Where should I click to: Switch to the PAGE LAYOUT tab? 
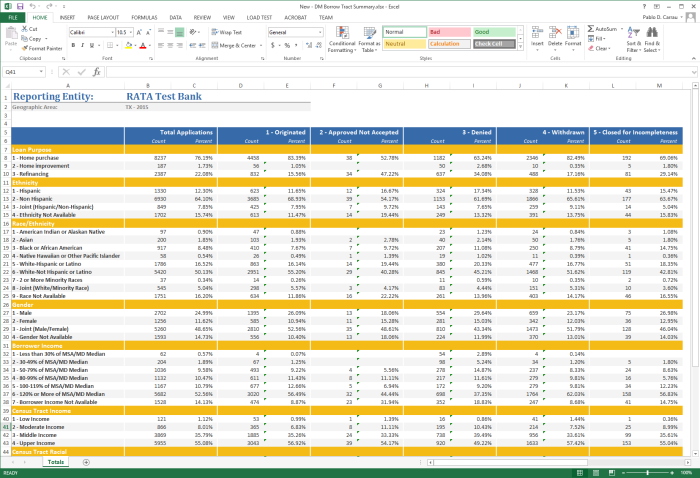tap(103, 17)
